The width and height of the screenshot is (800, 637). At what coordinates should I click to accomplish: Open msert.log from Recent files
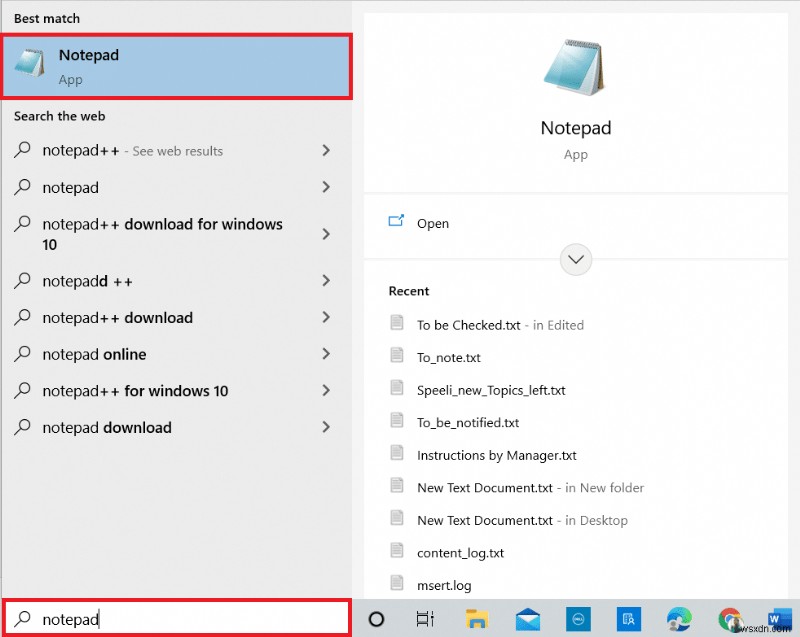pyautogui.click(x=443, y=584)
